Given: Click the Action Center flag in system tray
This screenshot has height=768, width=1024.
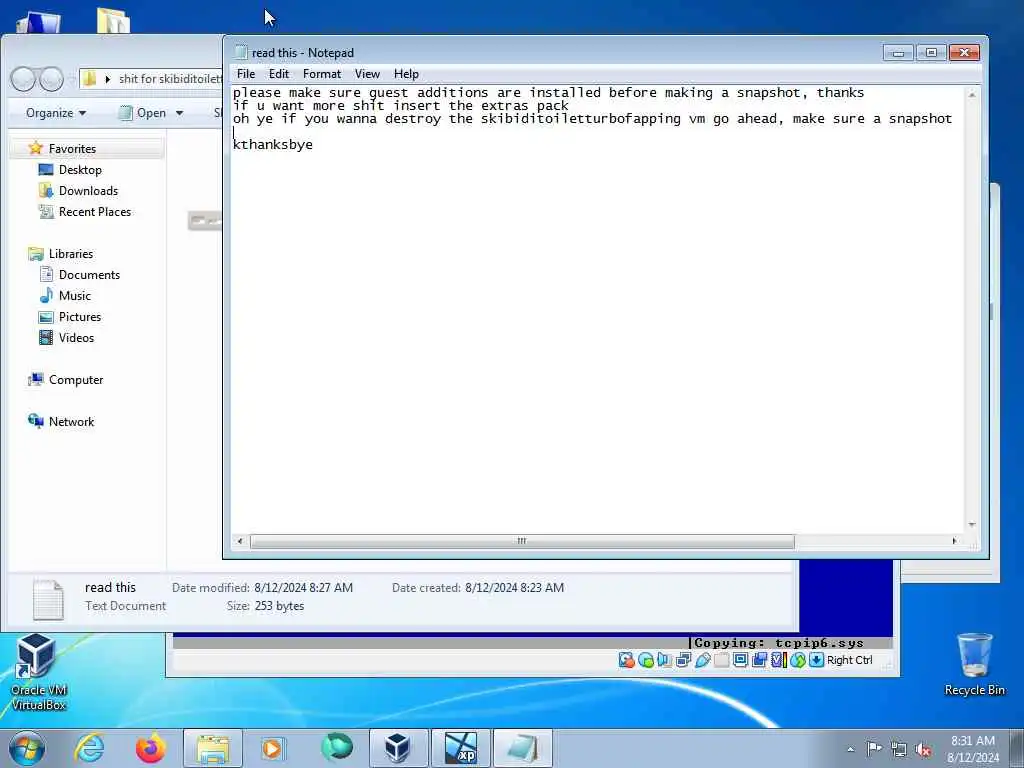Looking at the screenshot, I should pos(874,749).
